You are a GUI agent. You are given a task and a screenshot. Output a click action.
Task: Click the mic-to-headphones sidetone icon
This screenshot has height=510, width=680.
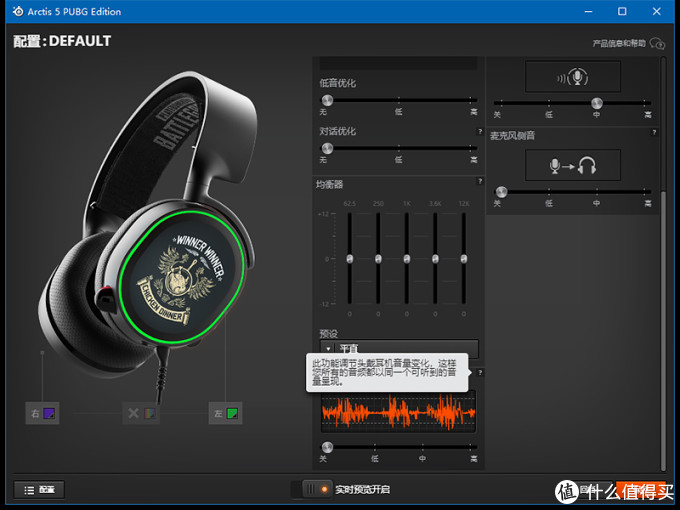(x=573, y=165)
